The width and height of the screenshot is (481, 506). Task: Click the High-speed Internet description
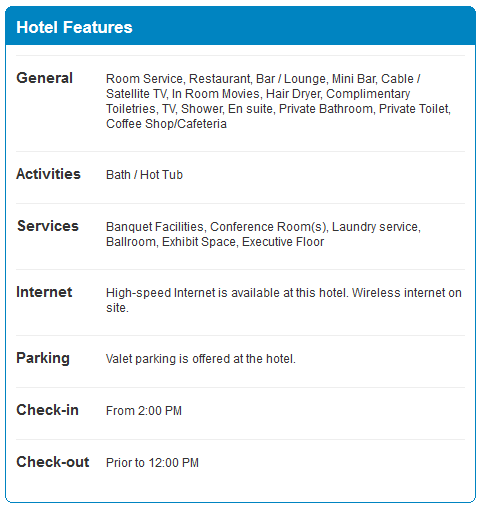tap(284, 300)
